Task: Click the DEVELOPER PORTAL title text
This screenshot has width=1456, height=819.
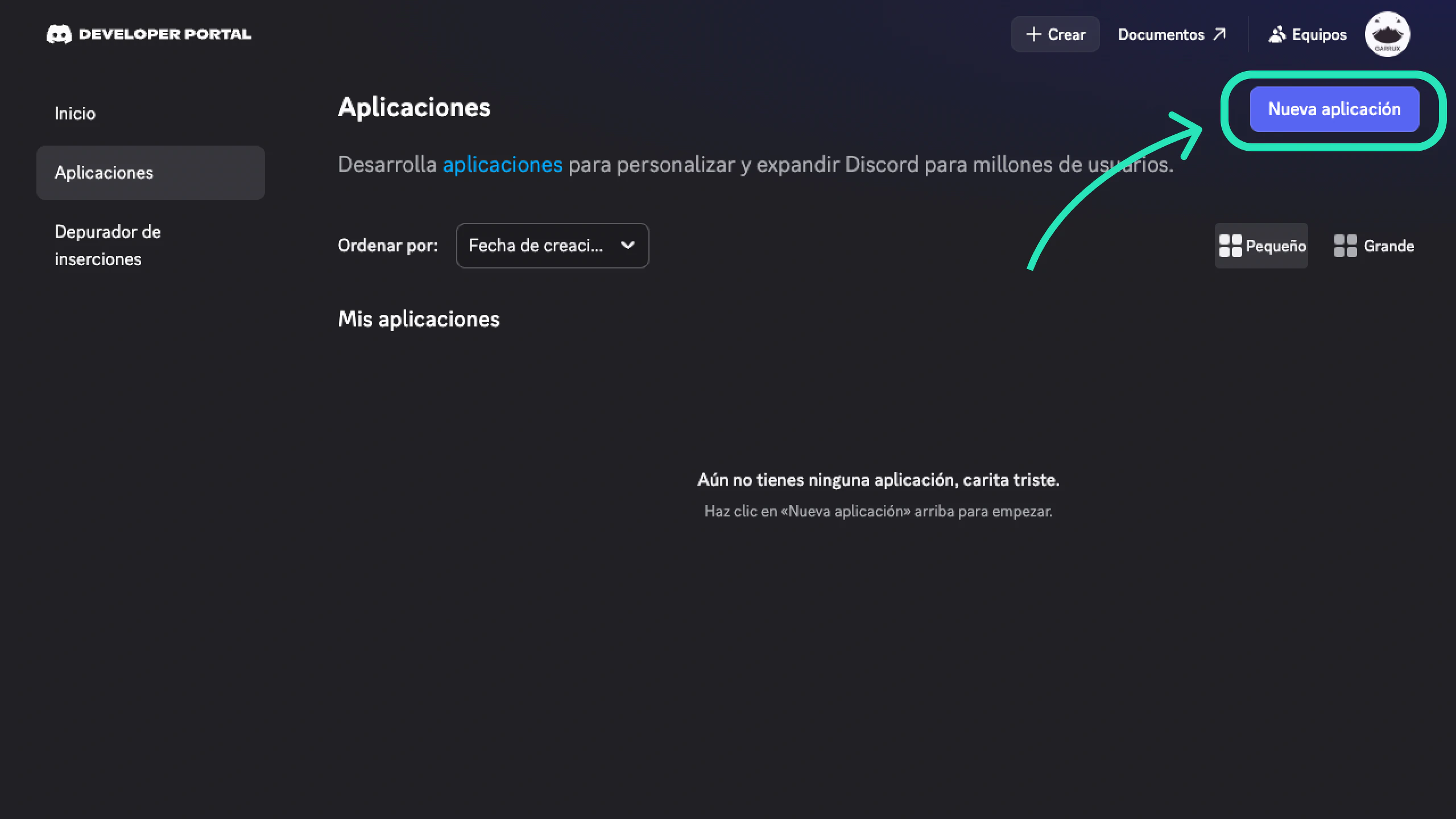Action: pos(165,34)
